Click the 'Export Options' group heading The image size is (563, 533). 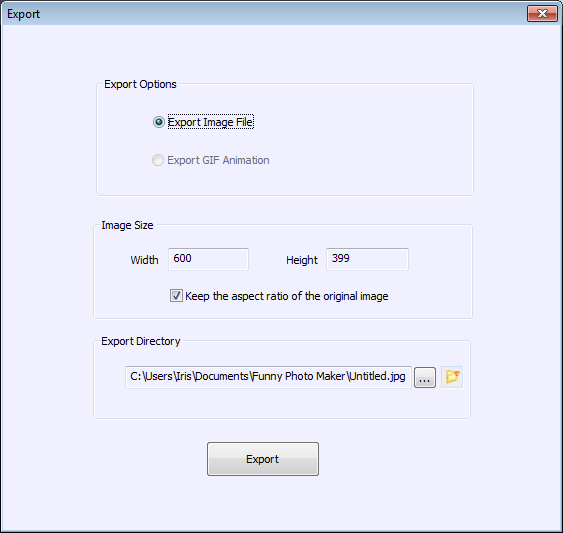tap(140, 84)
